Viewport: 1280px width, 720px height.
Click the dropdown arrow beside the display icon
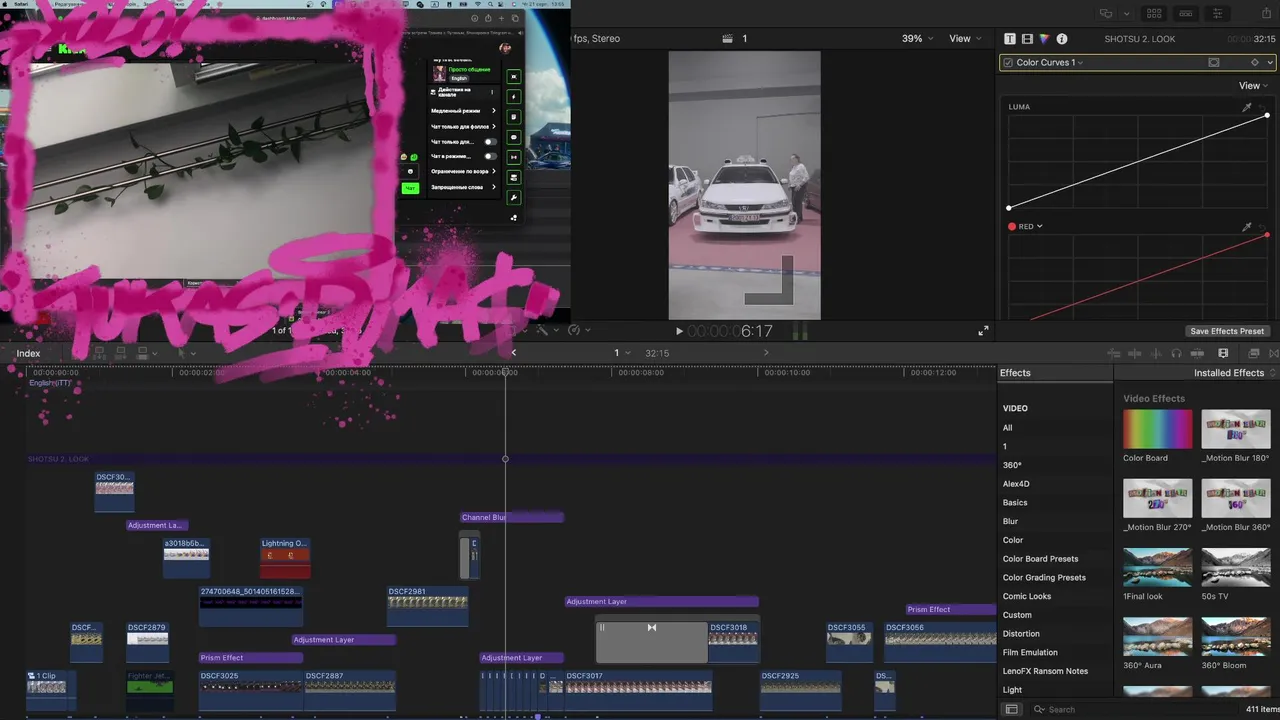coord(1126,14)
